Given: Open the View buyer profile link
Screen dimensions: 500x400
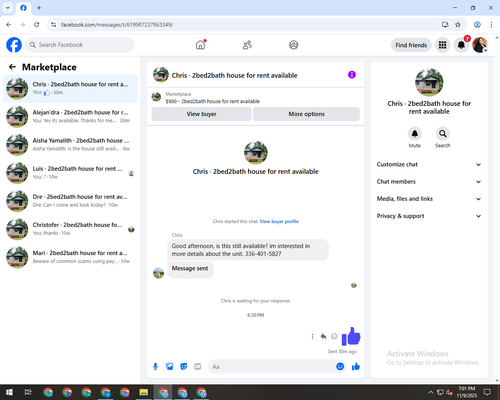Looking at the screenshot, I should [x=279, y=221].
